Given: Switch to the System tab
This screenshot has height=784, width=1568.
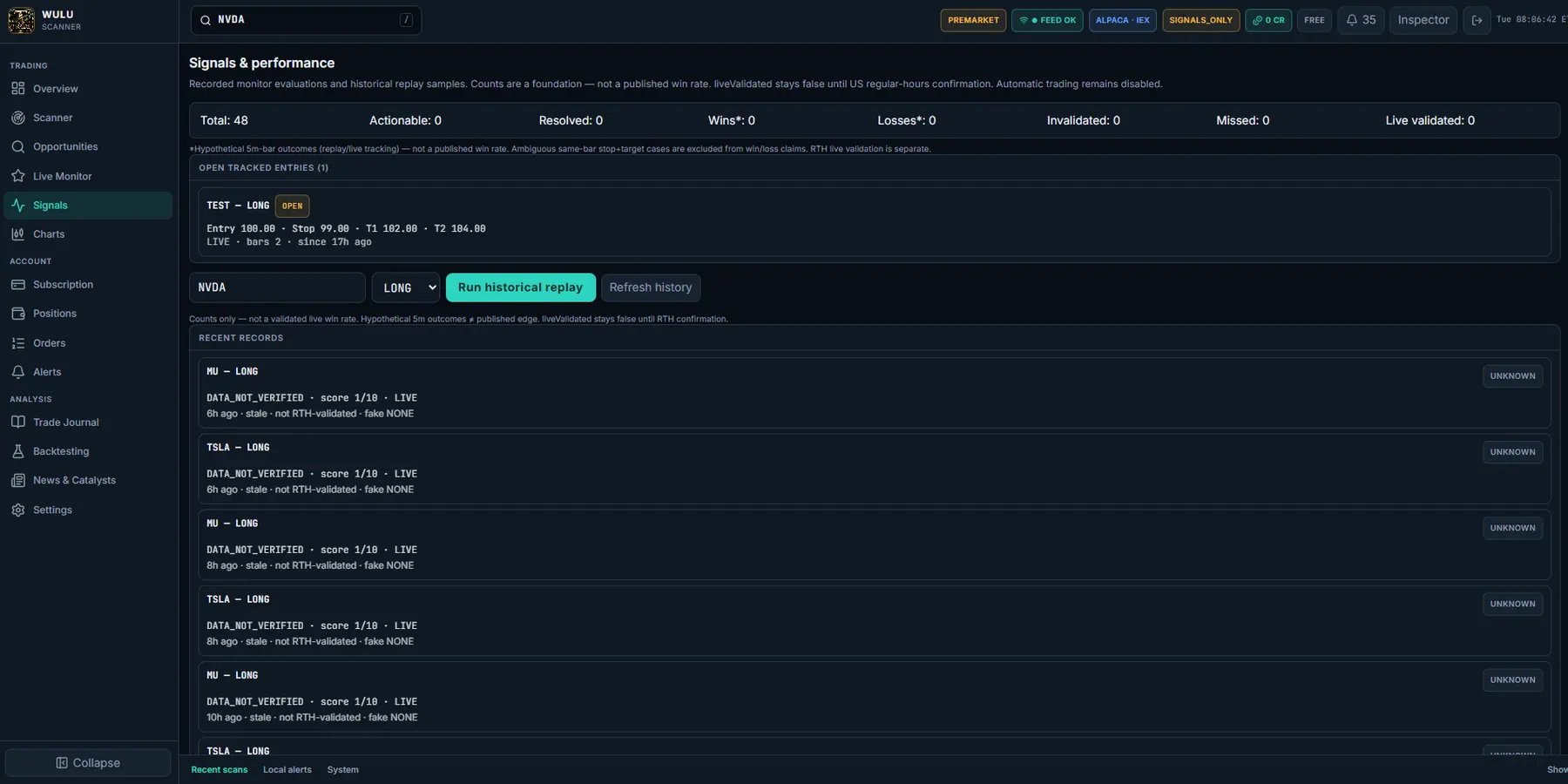Looking at the screenshot, I should [343, 770].
